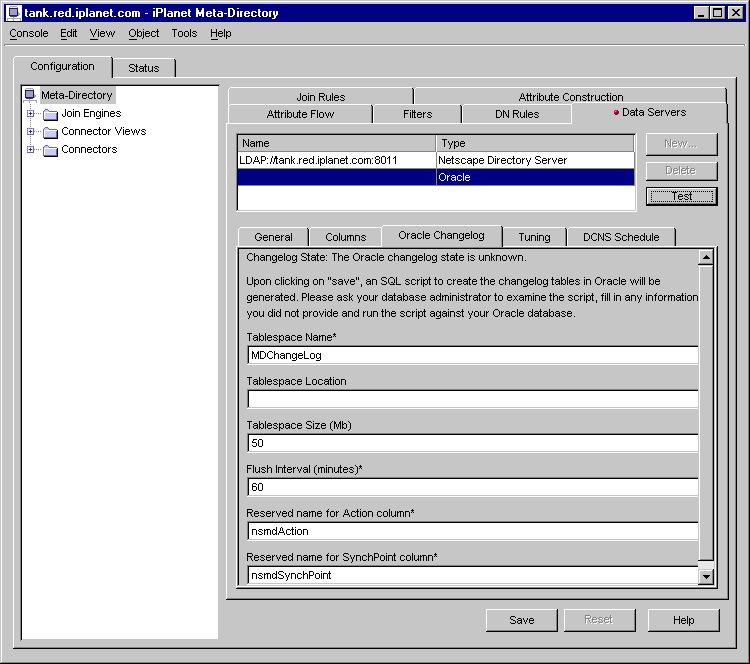750x664 pixels.
Task: Open the Edit menu
Action: [x=68, y=33]
